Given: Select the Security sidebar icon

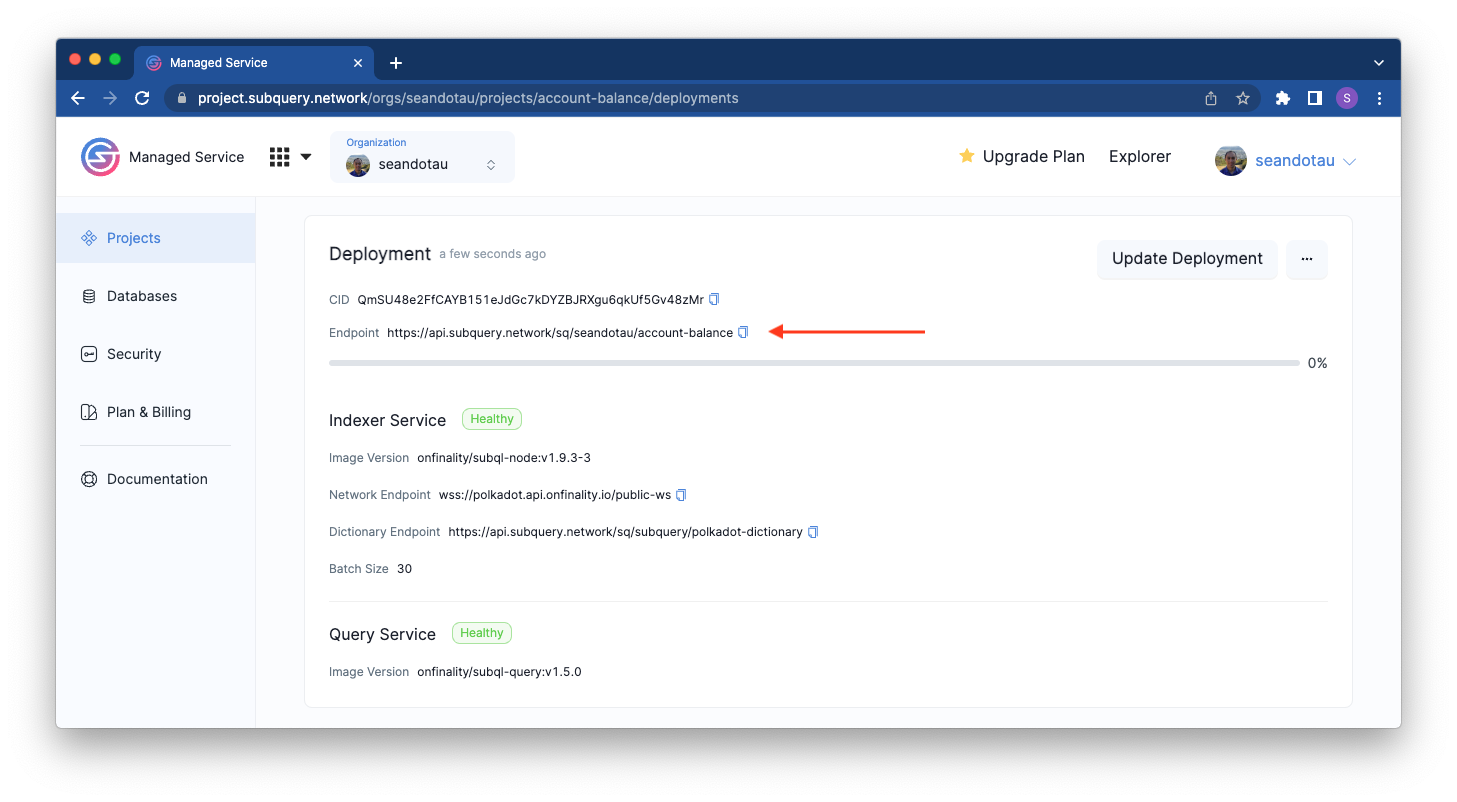Looking at the screenshot, I should [88, 353].
